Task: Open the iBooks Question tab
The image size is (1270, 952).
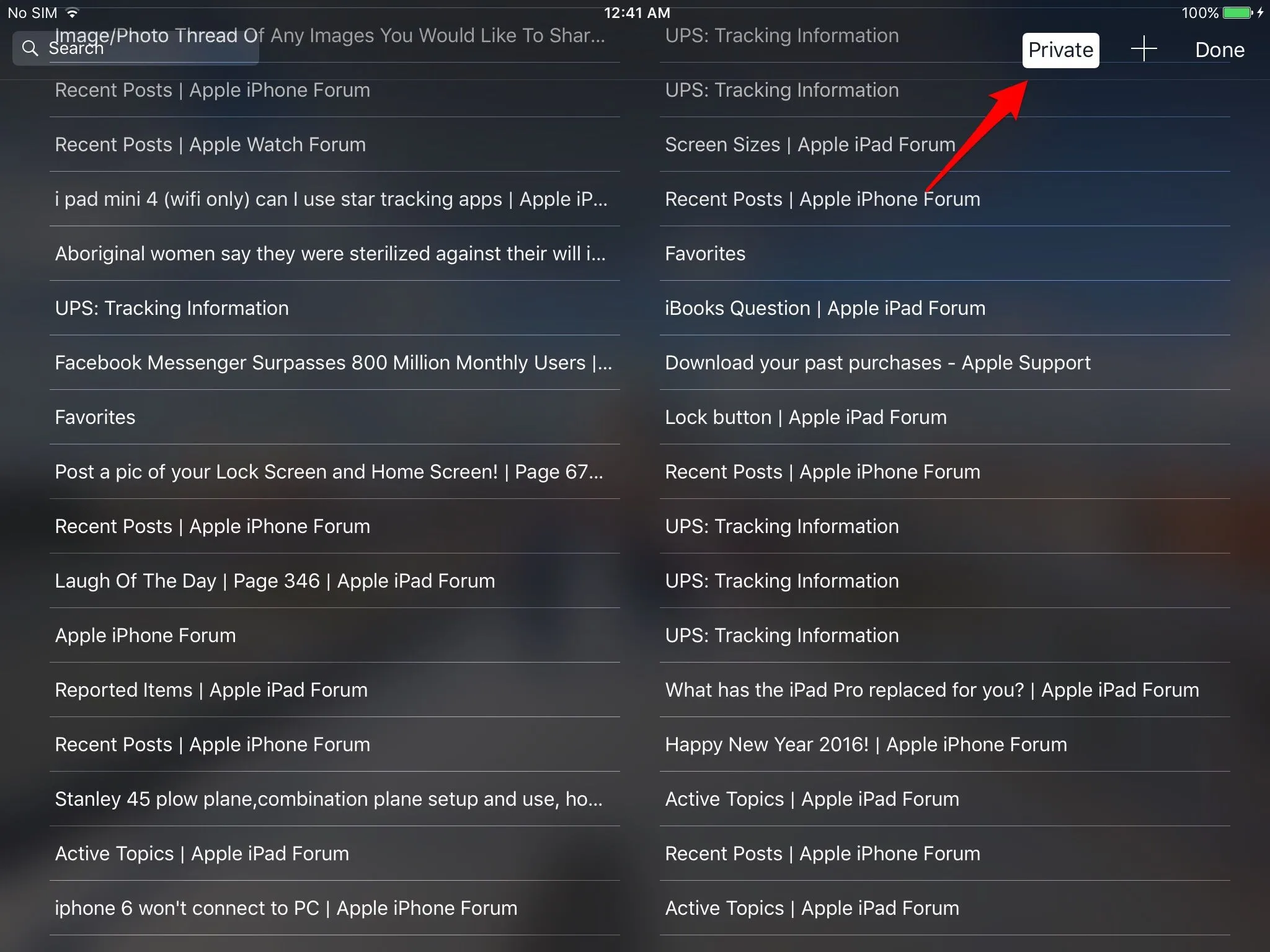Action: tap(825, 308)
